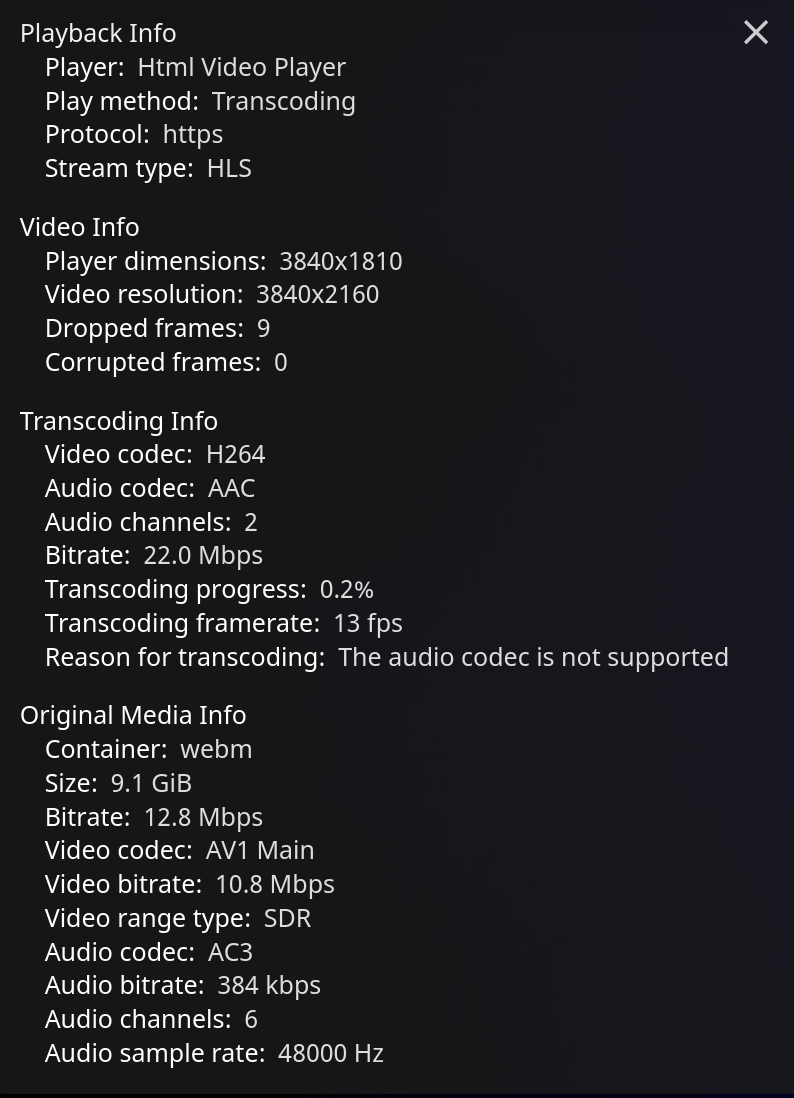Viewport: 794px width, 1098px height.
Task: Click the audio codec not supported reason
Action: (x=533, y=657)
